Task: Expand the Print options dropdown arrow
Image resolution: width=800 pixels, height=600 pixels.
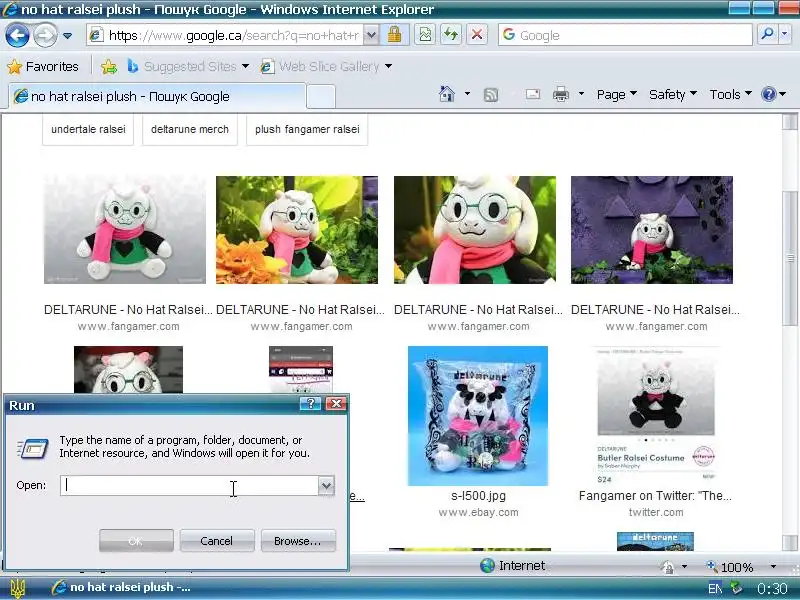Action: click(x=581, y=94)
